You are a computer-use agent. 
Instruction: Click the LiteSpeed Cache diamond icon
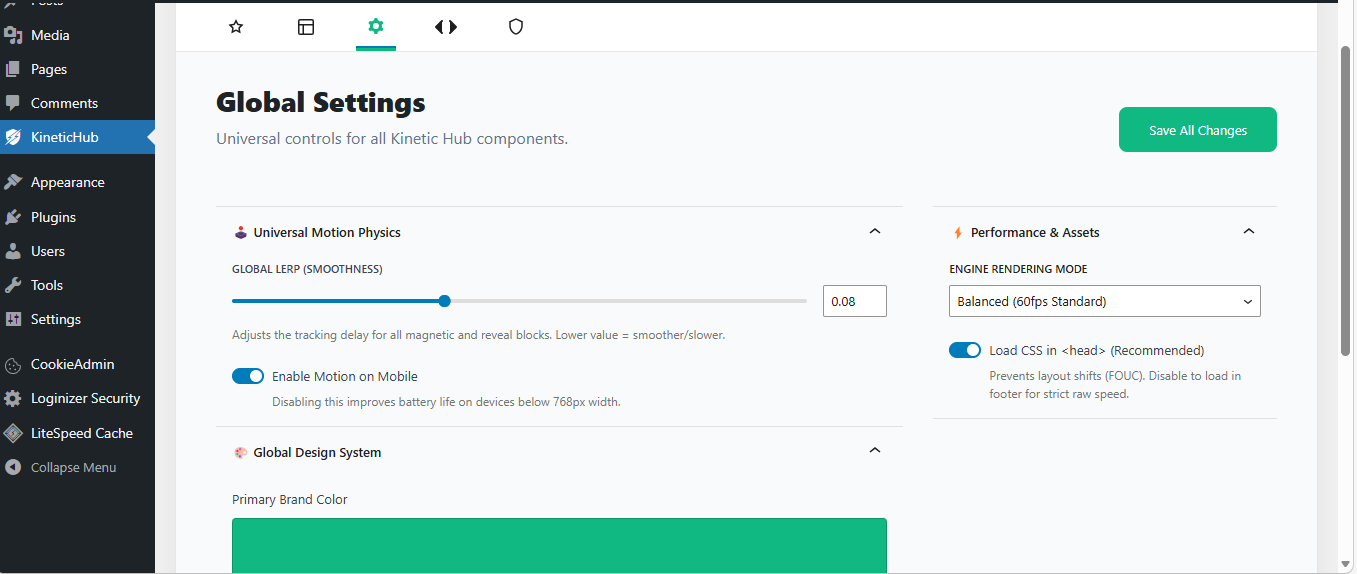13,433
